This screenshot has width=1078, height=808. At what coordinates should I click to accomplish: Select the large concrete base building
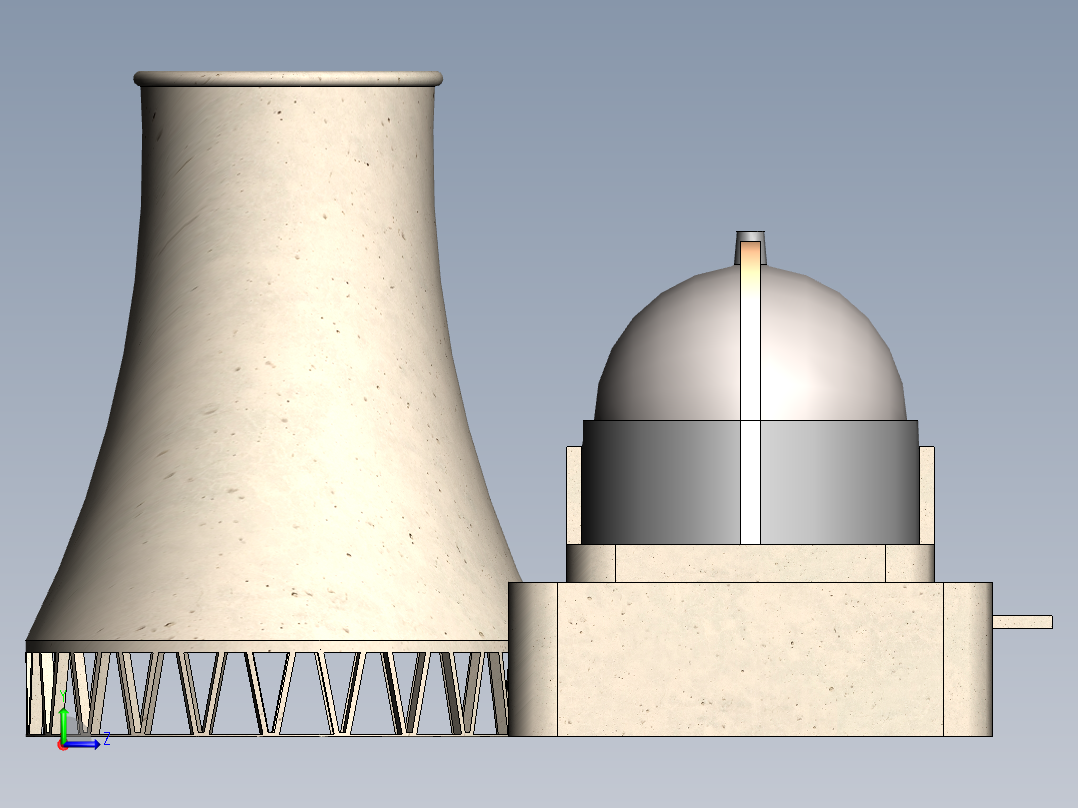click(750, 659)
